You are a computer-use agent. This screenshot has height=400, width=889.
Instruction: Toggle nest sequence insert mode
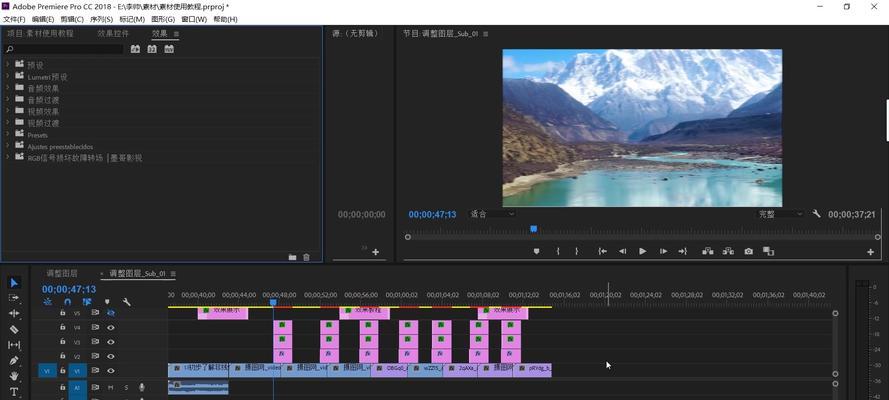[x=48, y=302]
